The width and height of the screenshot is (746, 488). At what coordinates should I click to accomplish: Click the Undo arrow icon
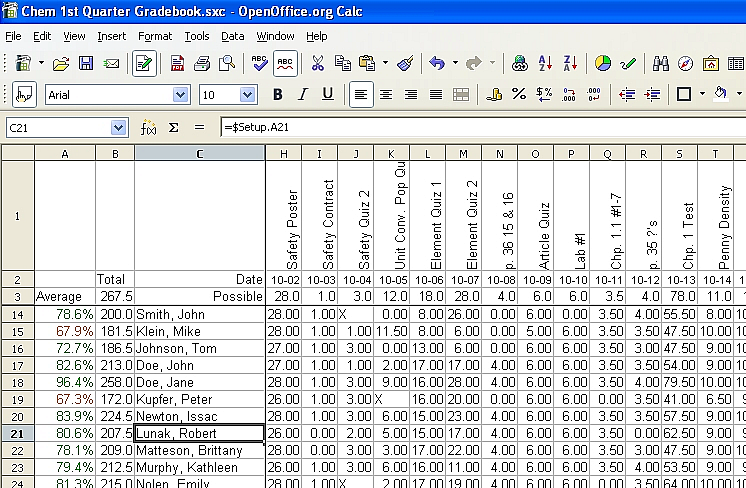pyautogui.click(x=437, y=63)
